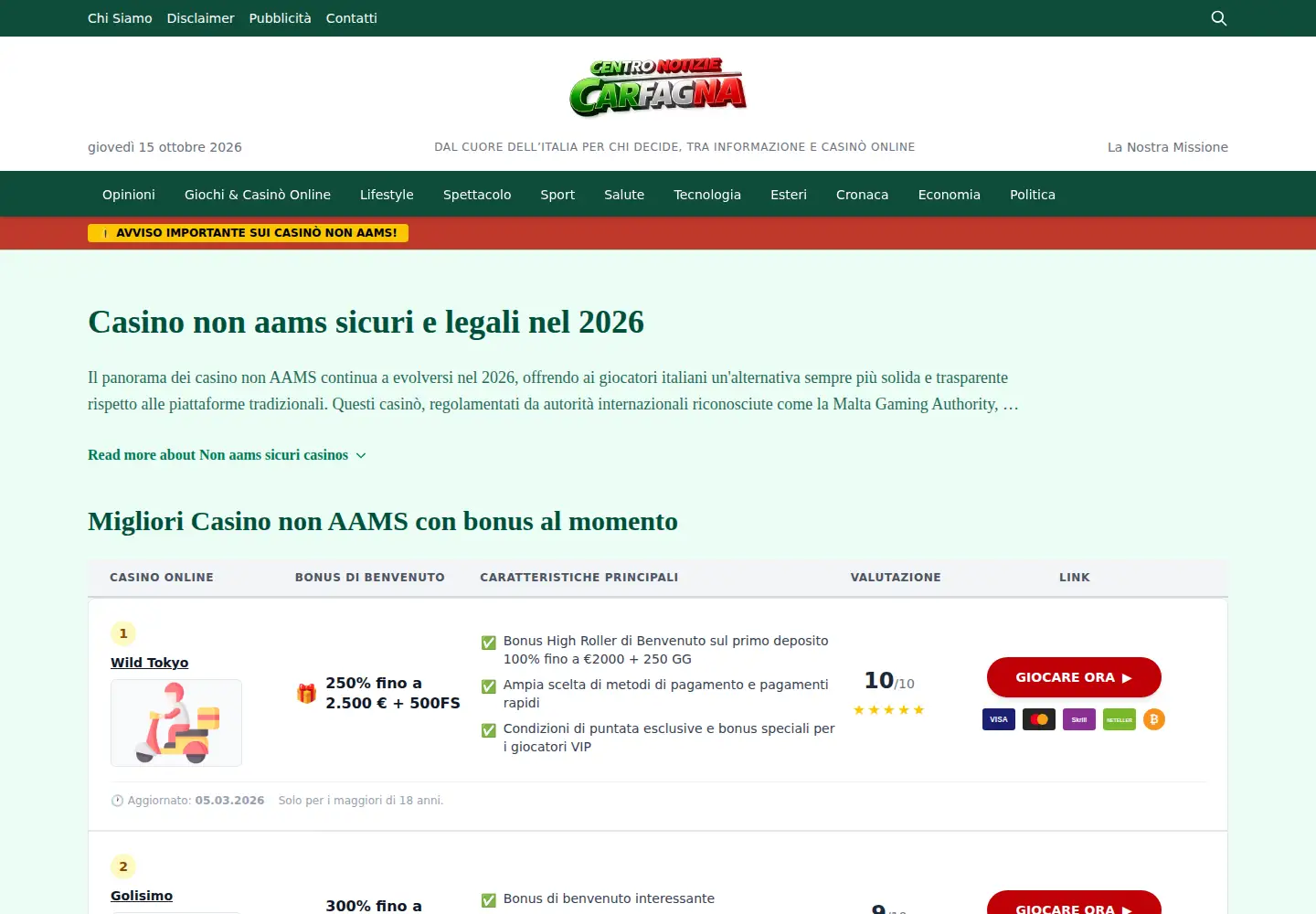Screen dimensions: 1316x914
Task: Click the Wild Tokyo scooter thumbnail
Action: pyautogui.click(x=176, y=723)
